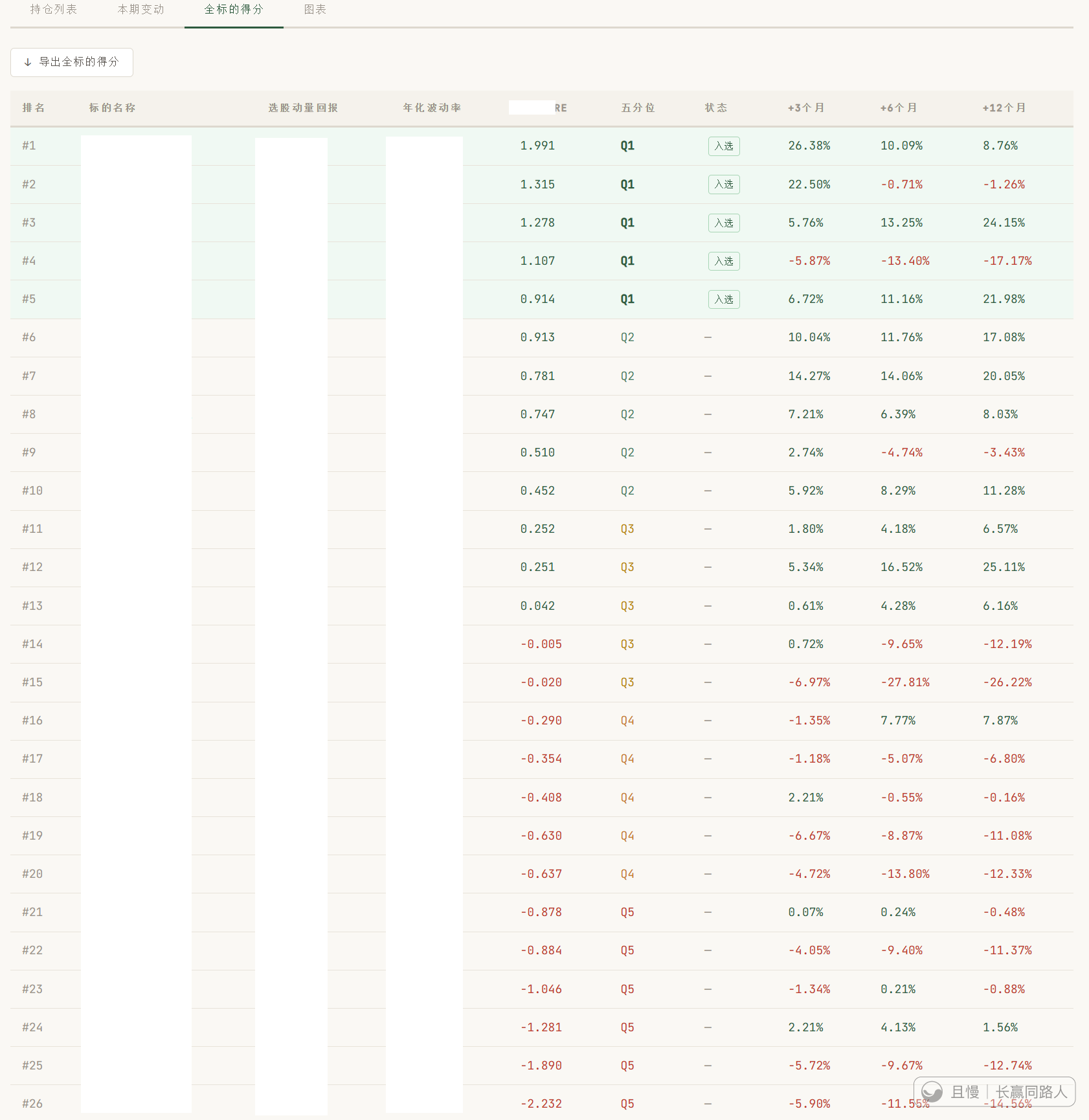Switch to the 持仓列表 tab
1089x1120 pixels.
click(x=54, y=10)
